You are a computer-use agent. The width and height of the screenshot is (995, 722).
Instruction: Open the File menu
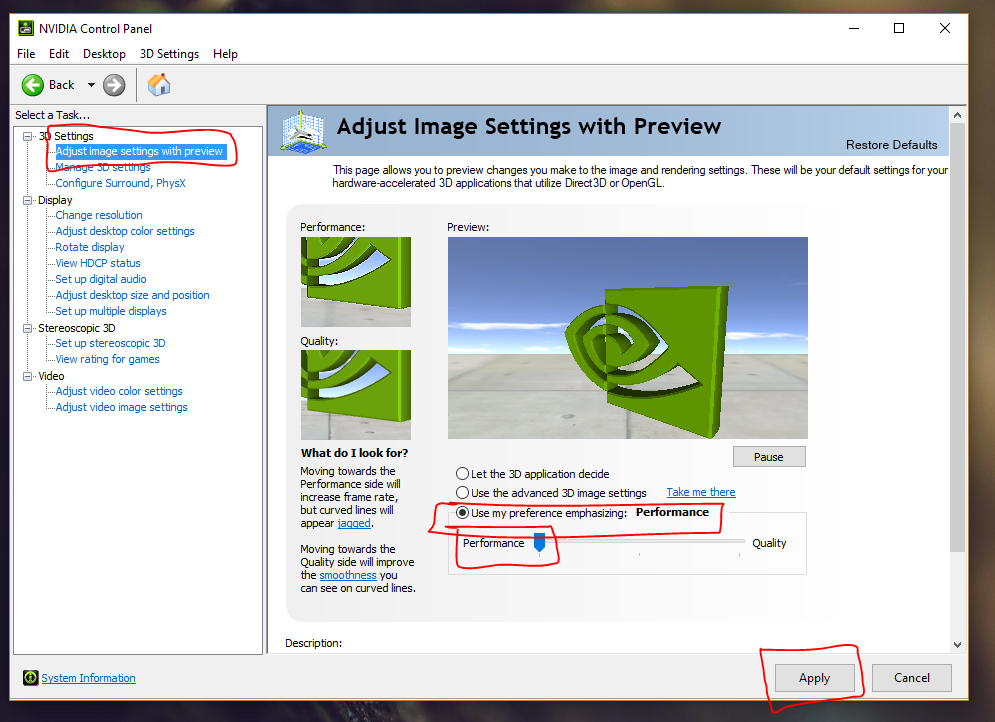26,54
